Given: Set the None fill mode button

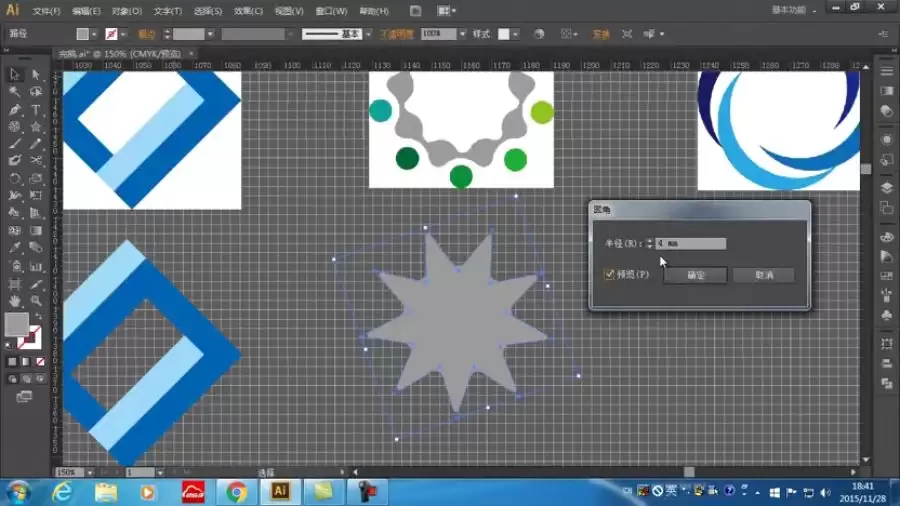Looking at the screenshot, I should [x=40, y=361].
